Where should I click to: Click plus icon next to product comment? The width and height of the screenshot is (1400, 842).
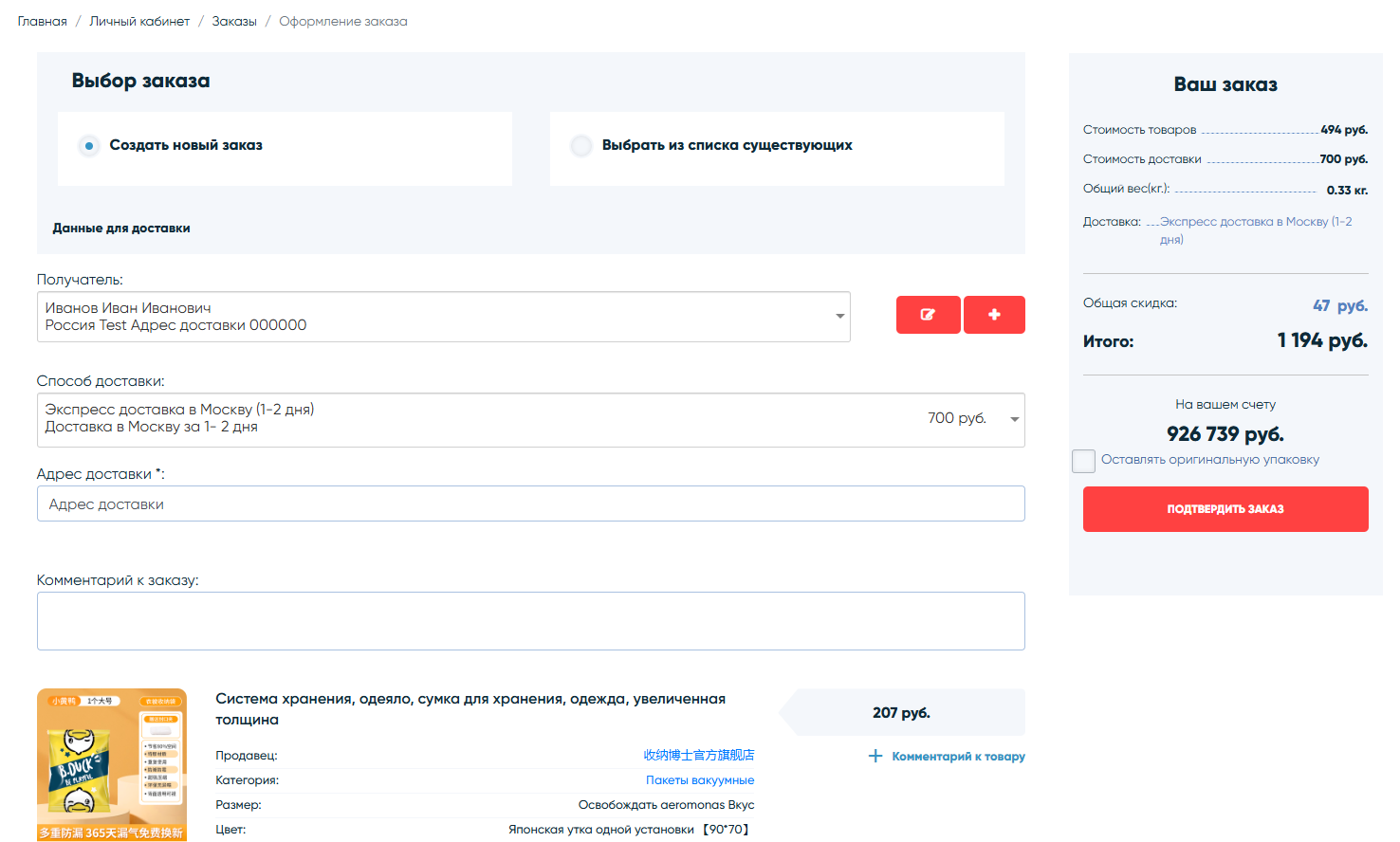click(875, 756)
